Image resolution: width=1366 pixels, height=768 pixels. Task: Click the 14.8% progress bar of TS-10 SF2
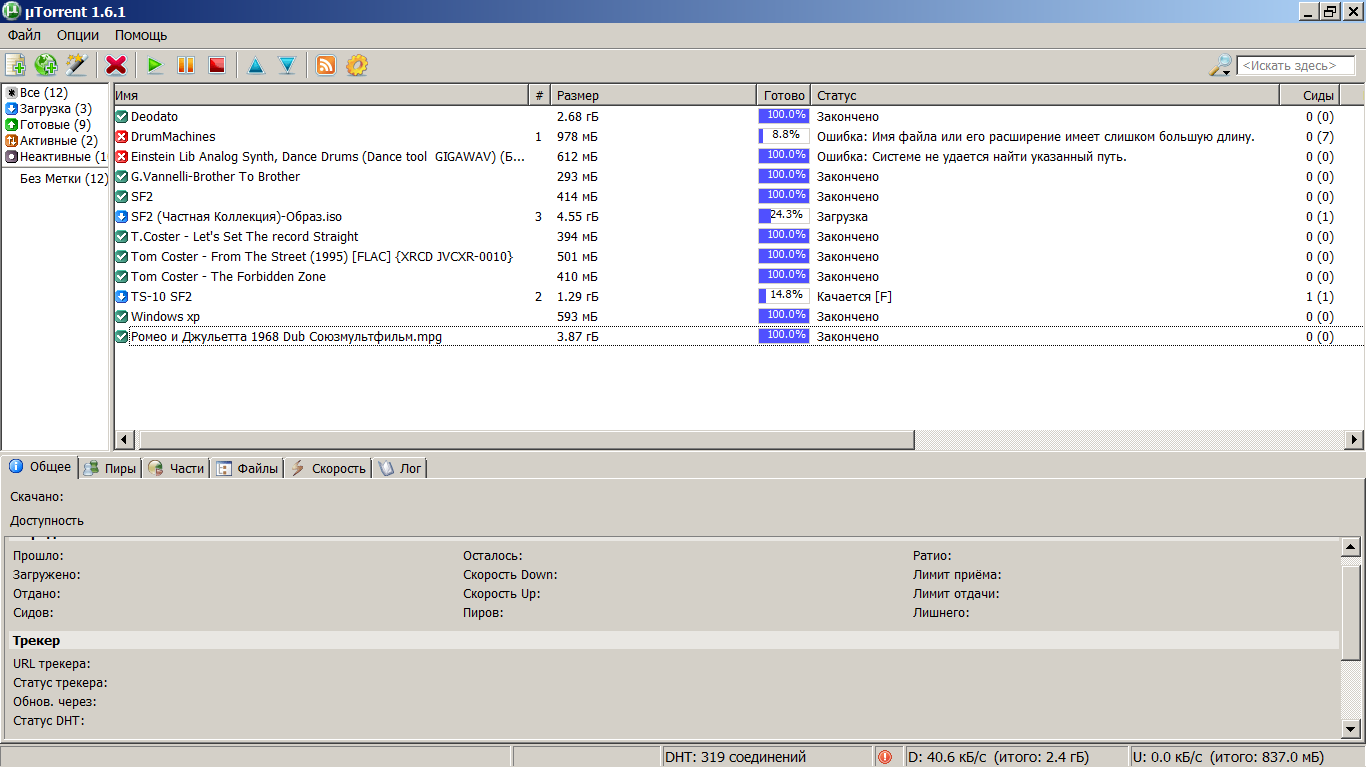784,296
